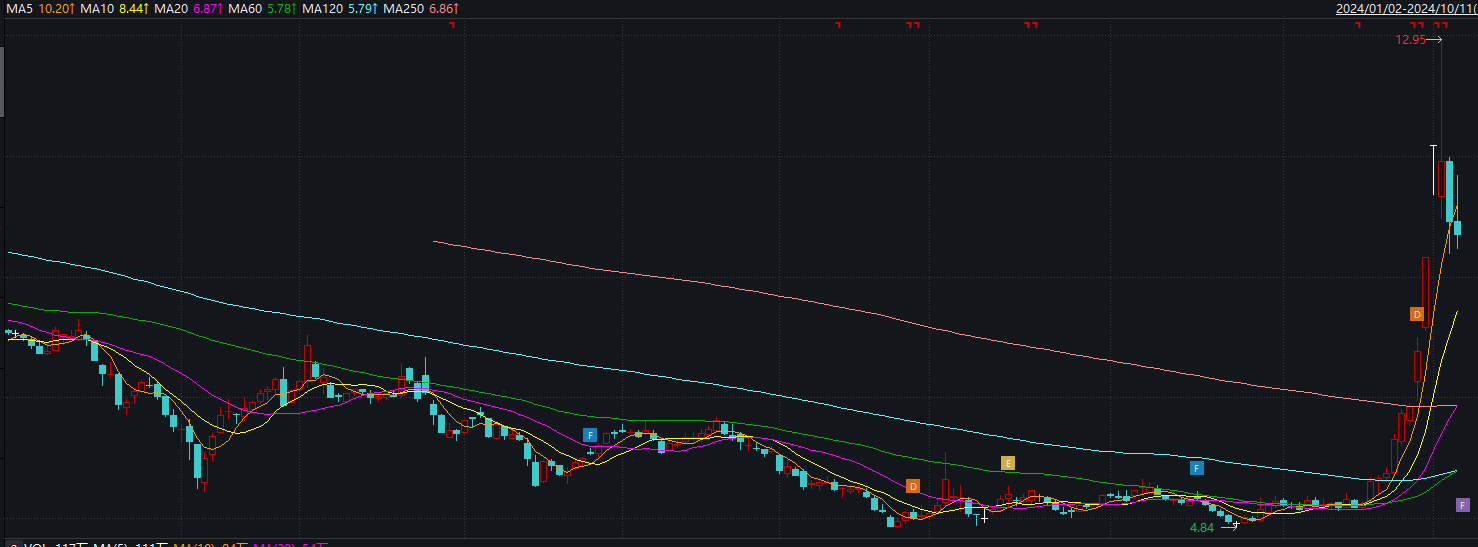The width and height of the screenshot is (1478, 547).
Task: Click the 4.84 low price label
Action: pyautogui.click(x=1201, y=527)
